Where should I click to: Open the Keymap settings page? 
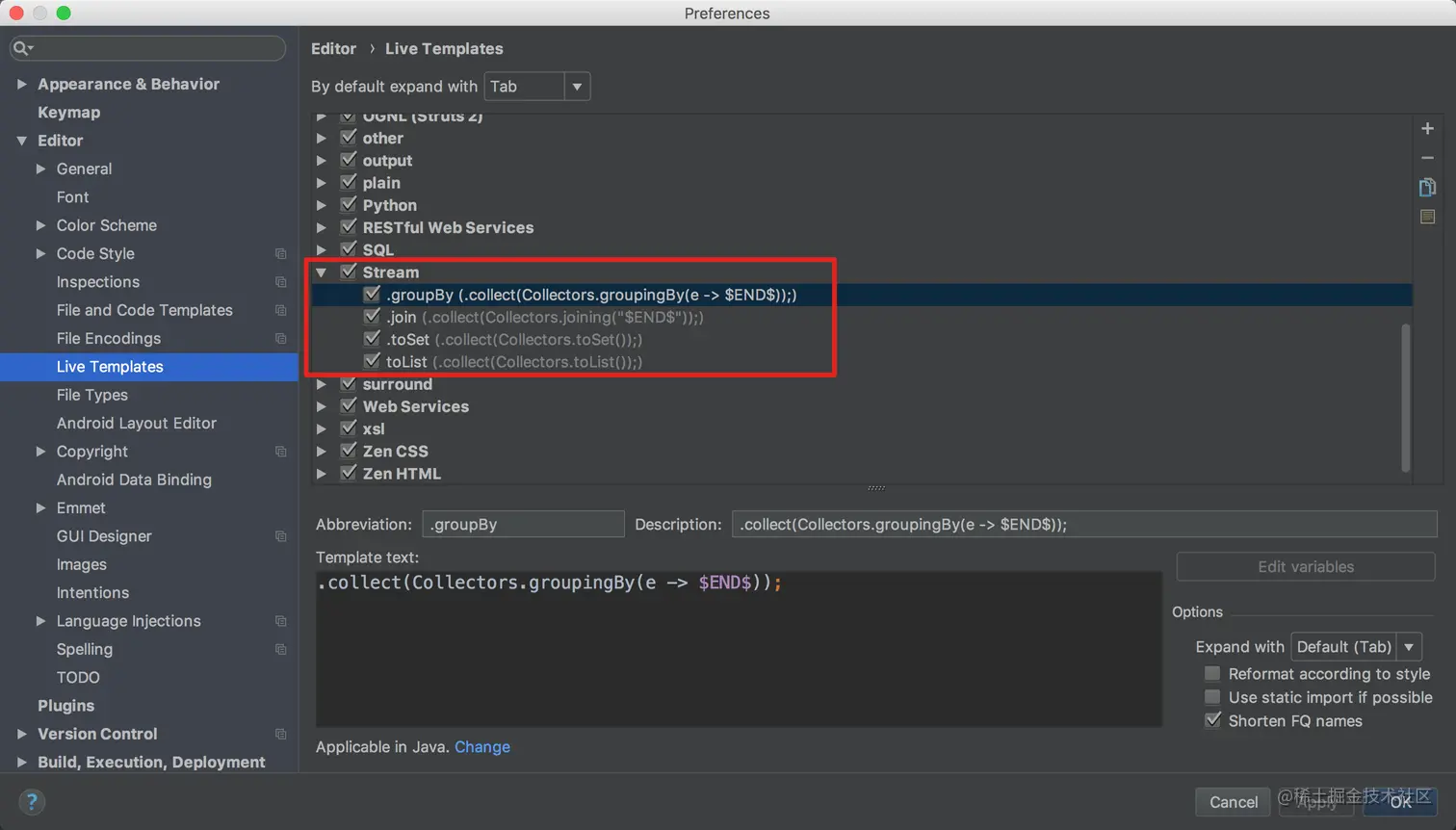click(68, 113)
